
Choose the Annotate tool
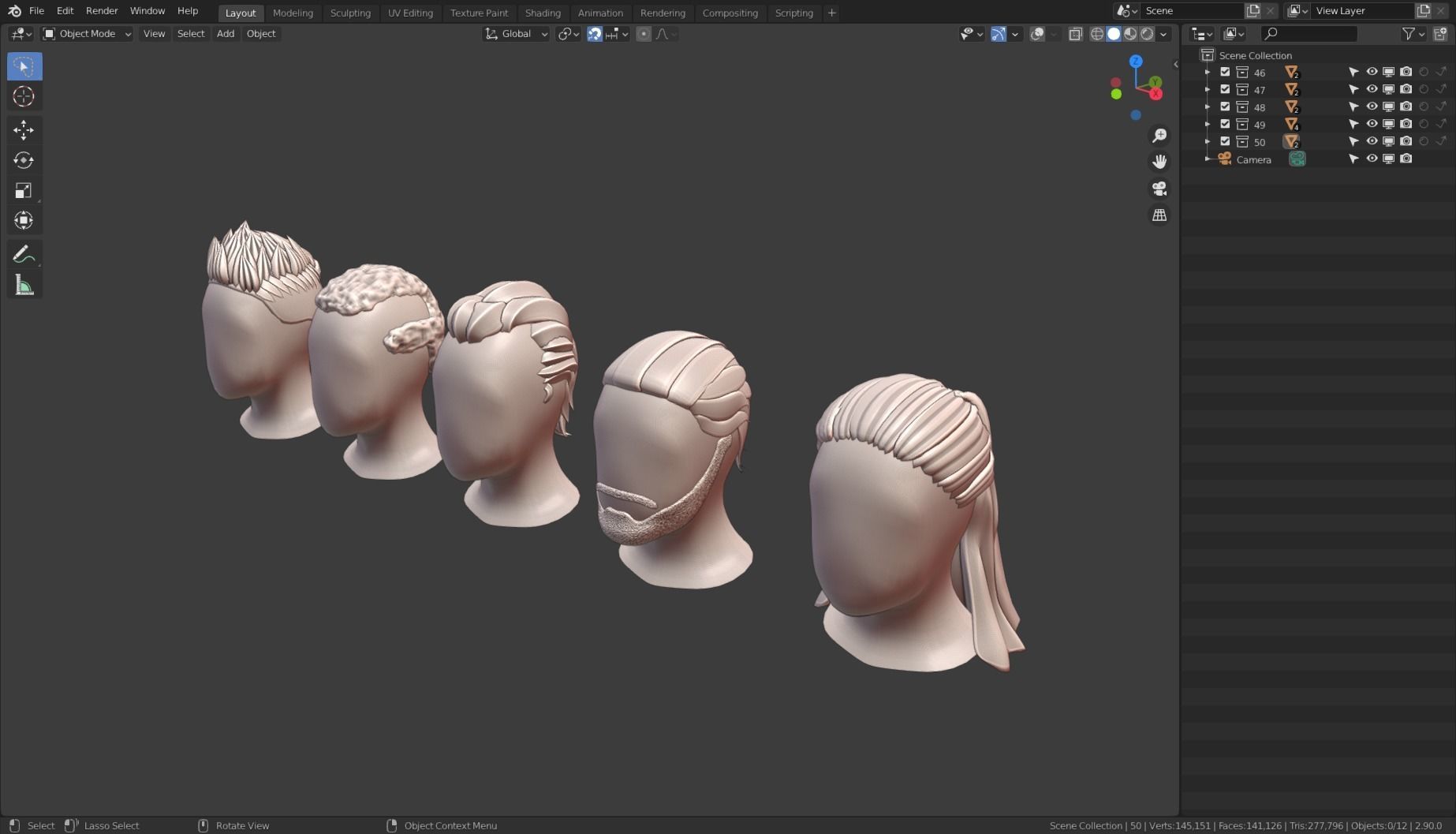point(24,254)
